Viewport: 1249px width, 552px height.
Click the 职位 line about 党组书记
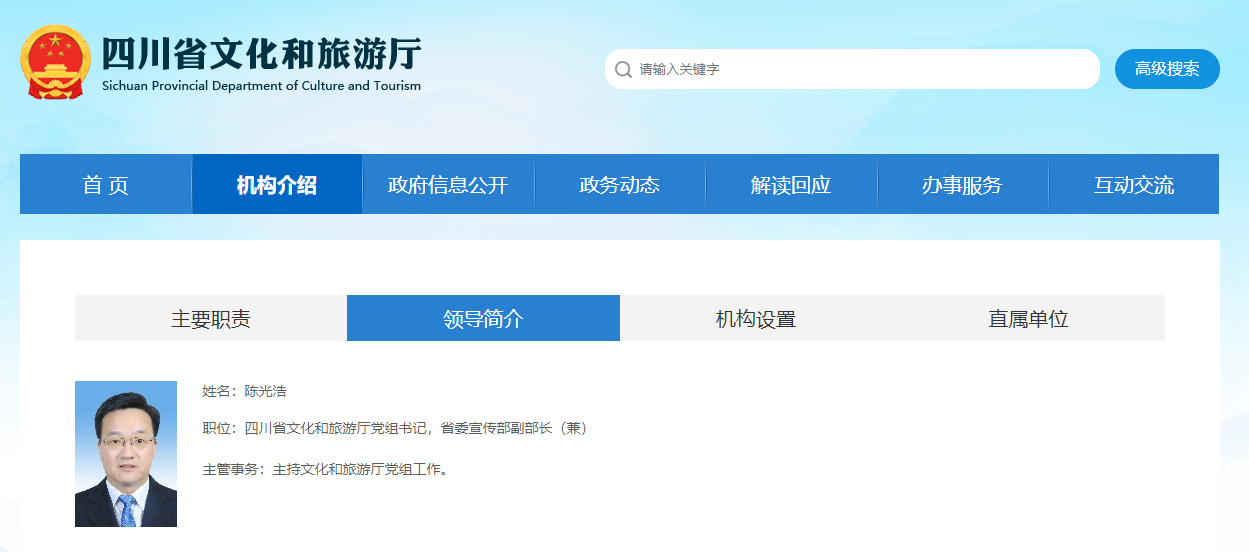[x=395, y=428]
